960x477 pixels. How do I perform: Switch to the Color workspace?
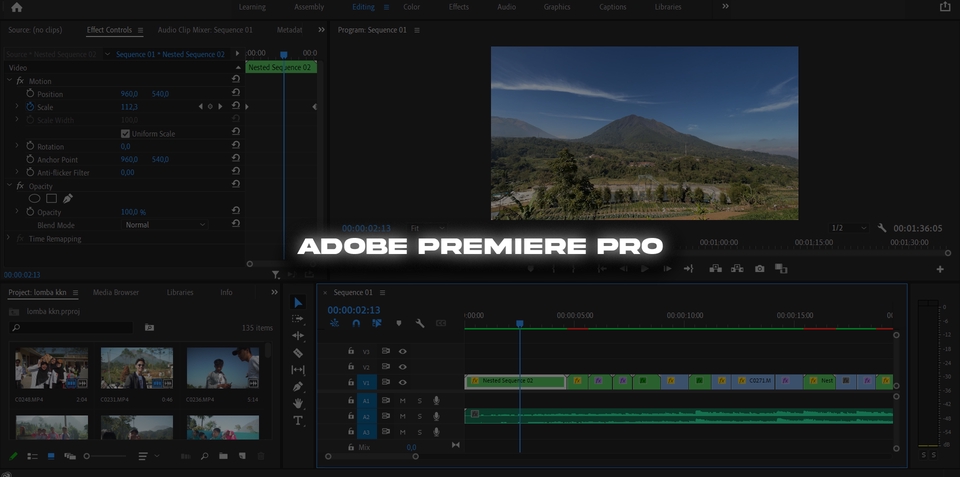pyautogui.click(x=411, y=7)
